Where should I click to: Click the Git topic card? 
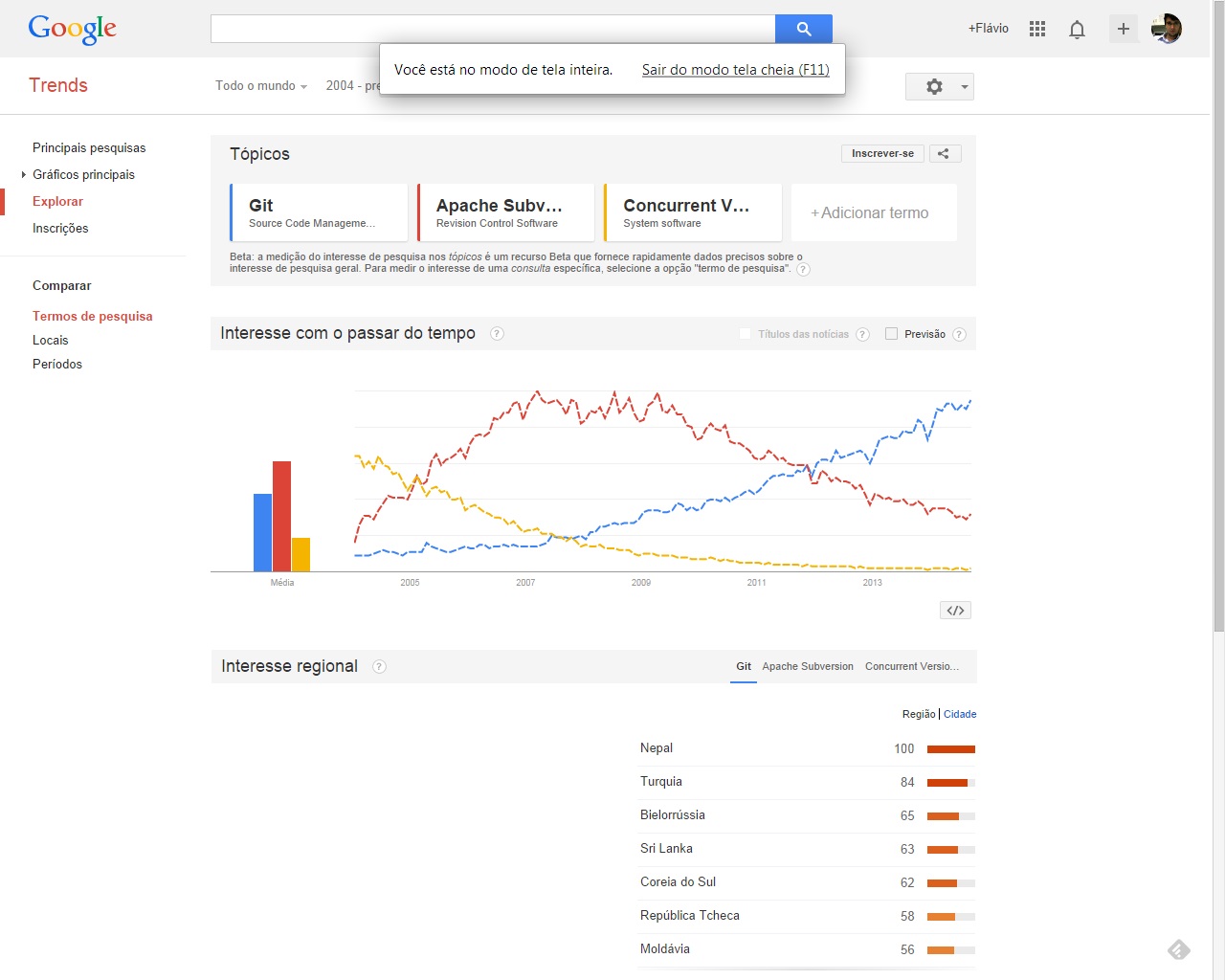(319, 212)
